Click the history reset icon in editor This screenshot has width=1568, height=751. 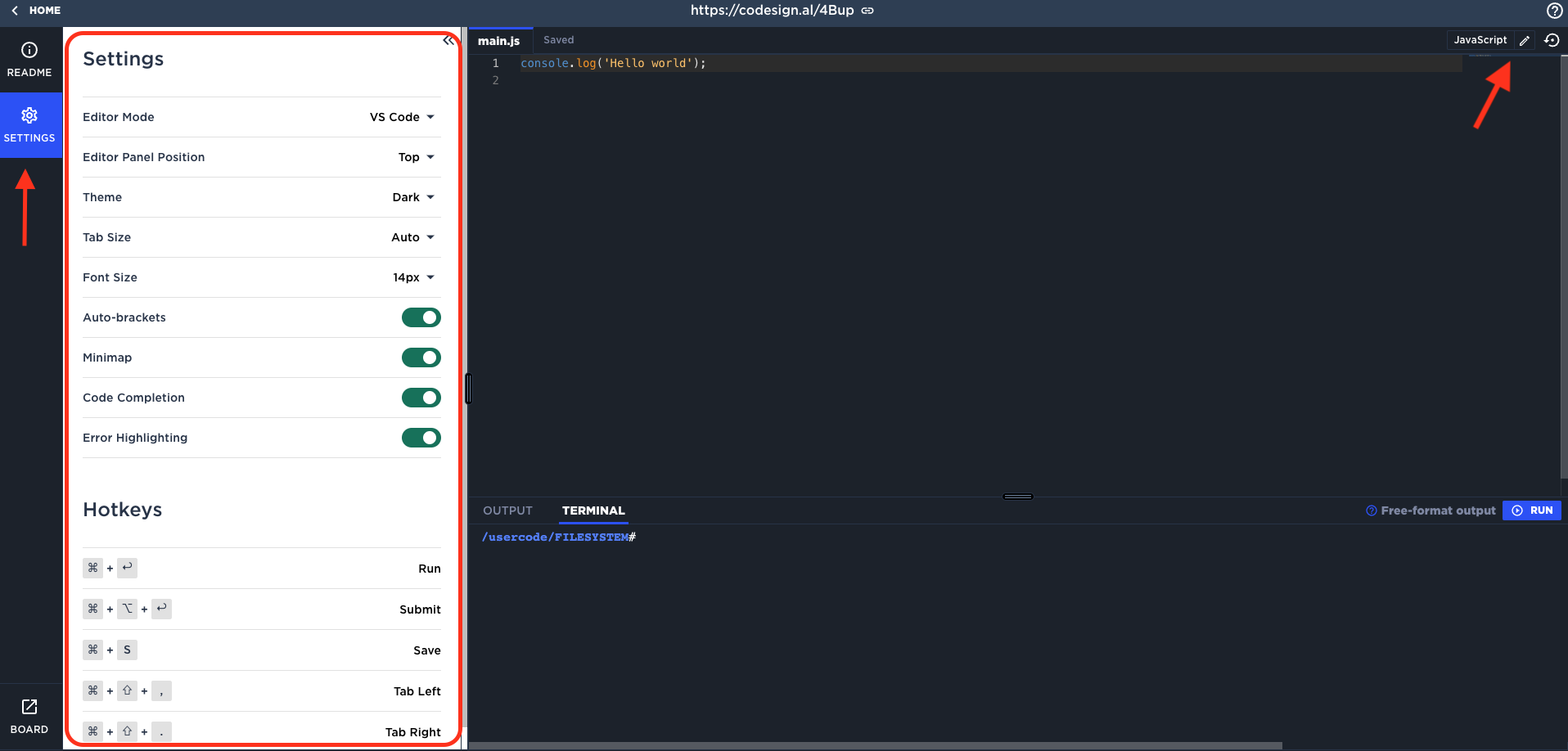[x=1552, y=40]
